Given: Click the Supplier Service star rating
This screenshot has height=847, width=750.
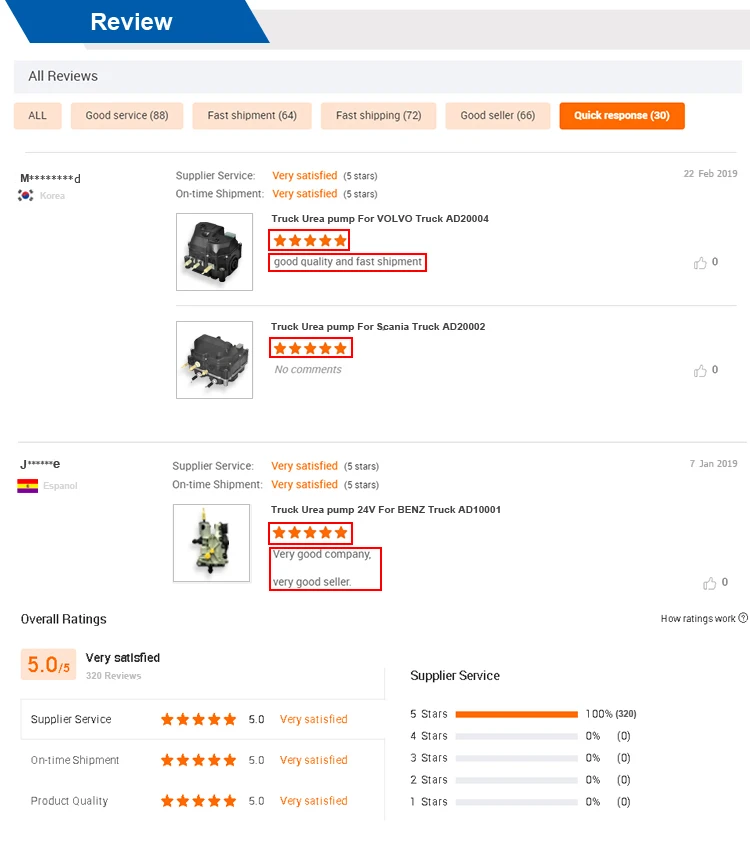Looking at the screenshot, I should coord(198,720).
